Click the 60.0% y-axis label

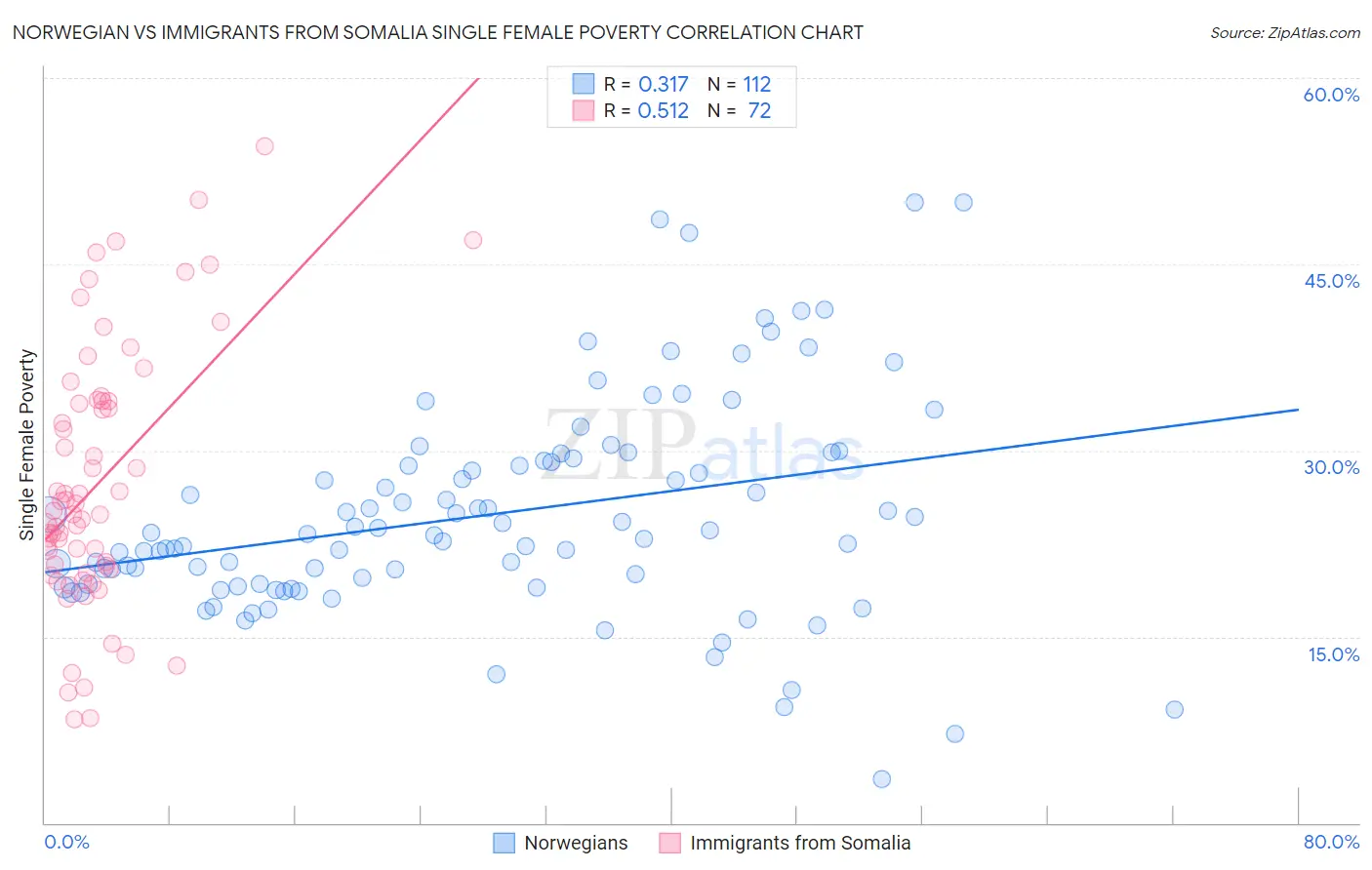tap(1331, 95)
